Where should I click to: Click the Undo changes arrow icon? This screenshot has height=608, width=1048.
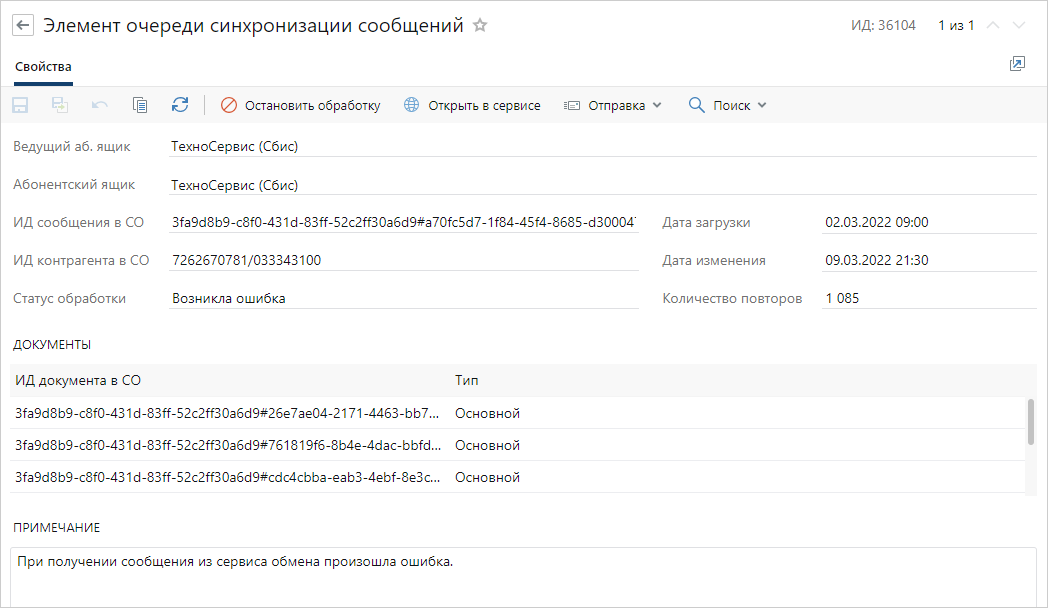pos(100,105)
